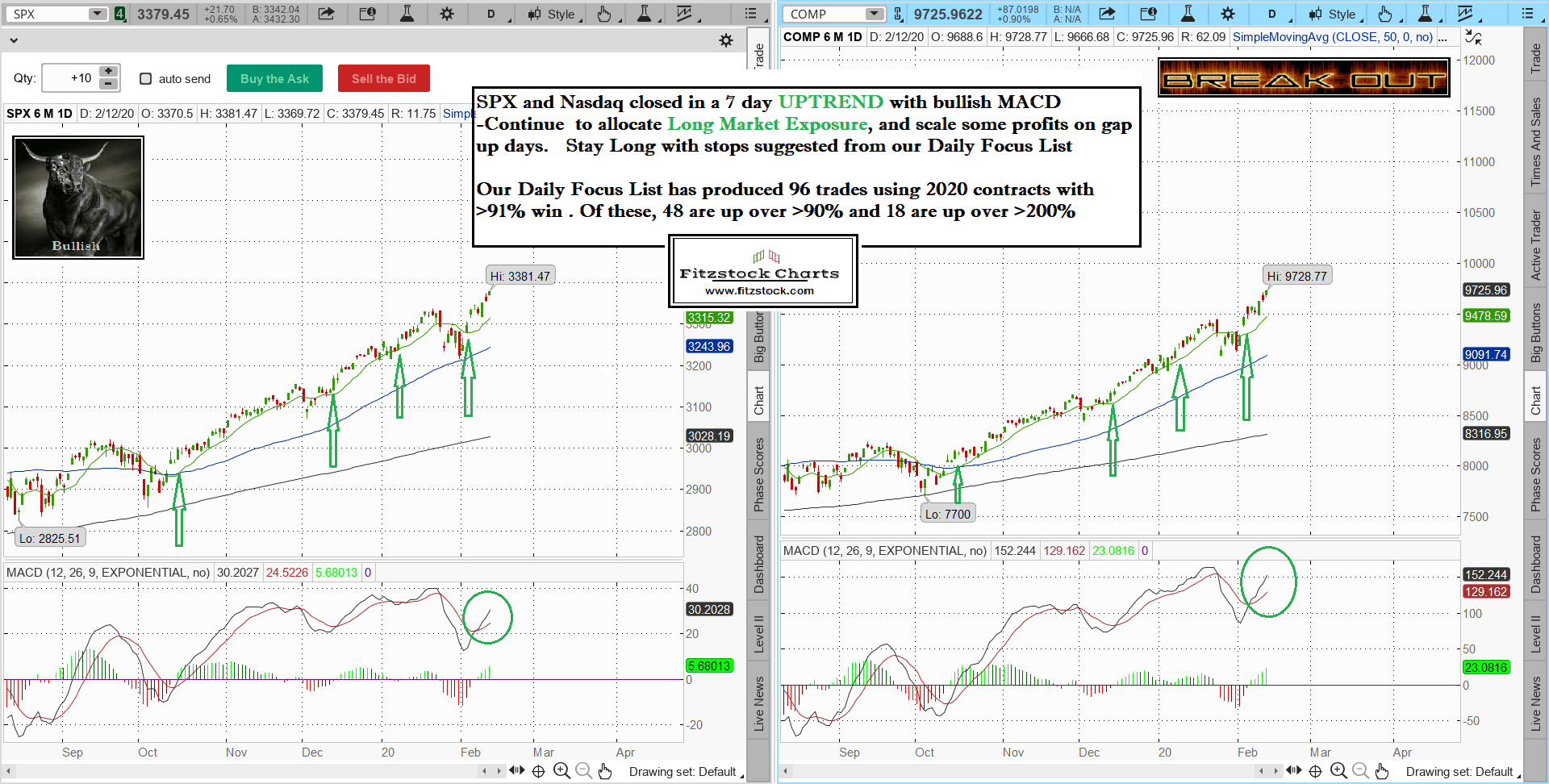Expand the COMP symbol dropdown

click(875, 14)
